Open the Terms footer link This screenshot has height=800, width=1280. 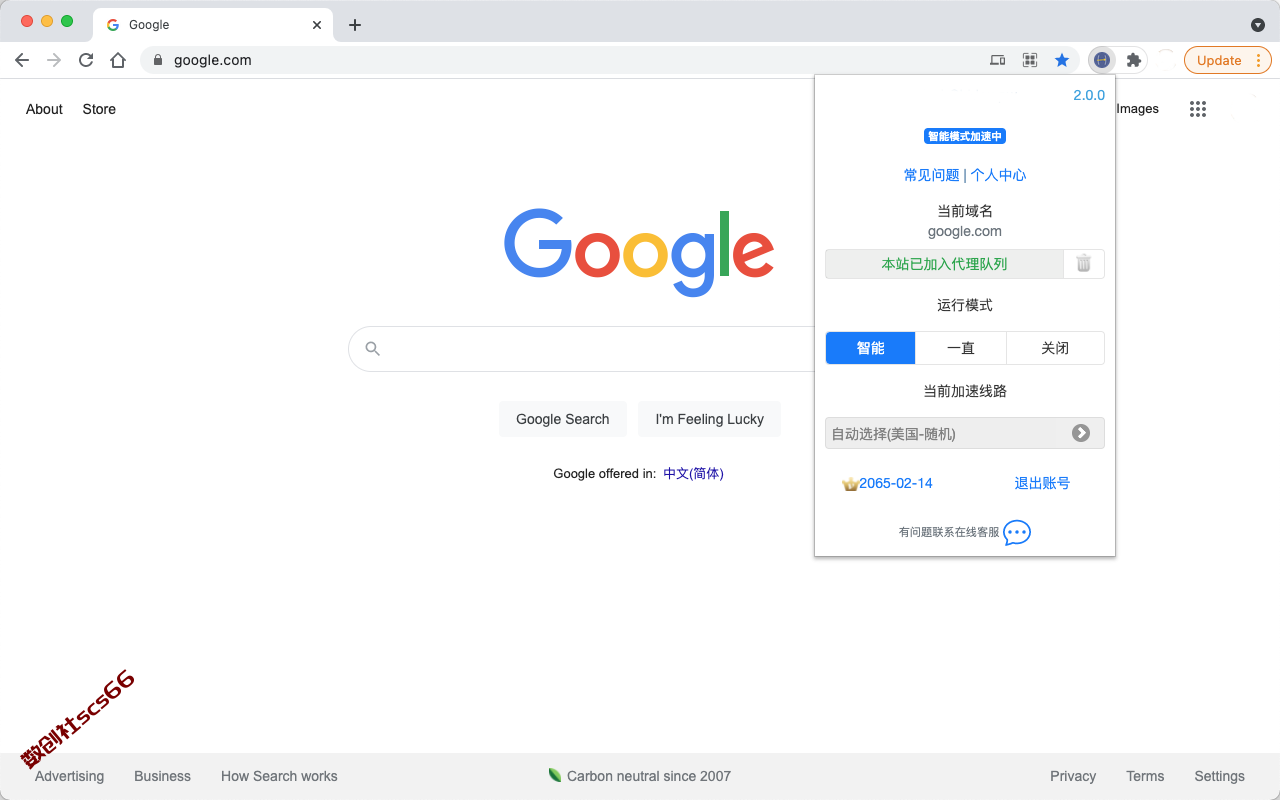tap(1145, 776)
